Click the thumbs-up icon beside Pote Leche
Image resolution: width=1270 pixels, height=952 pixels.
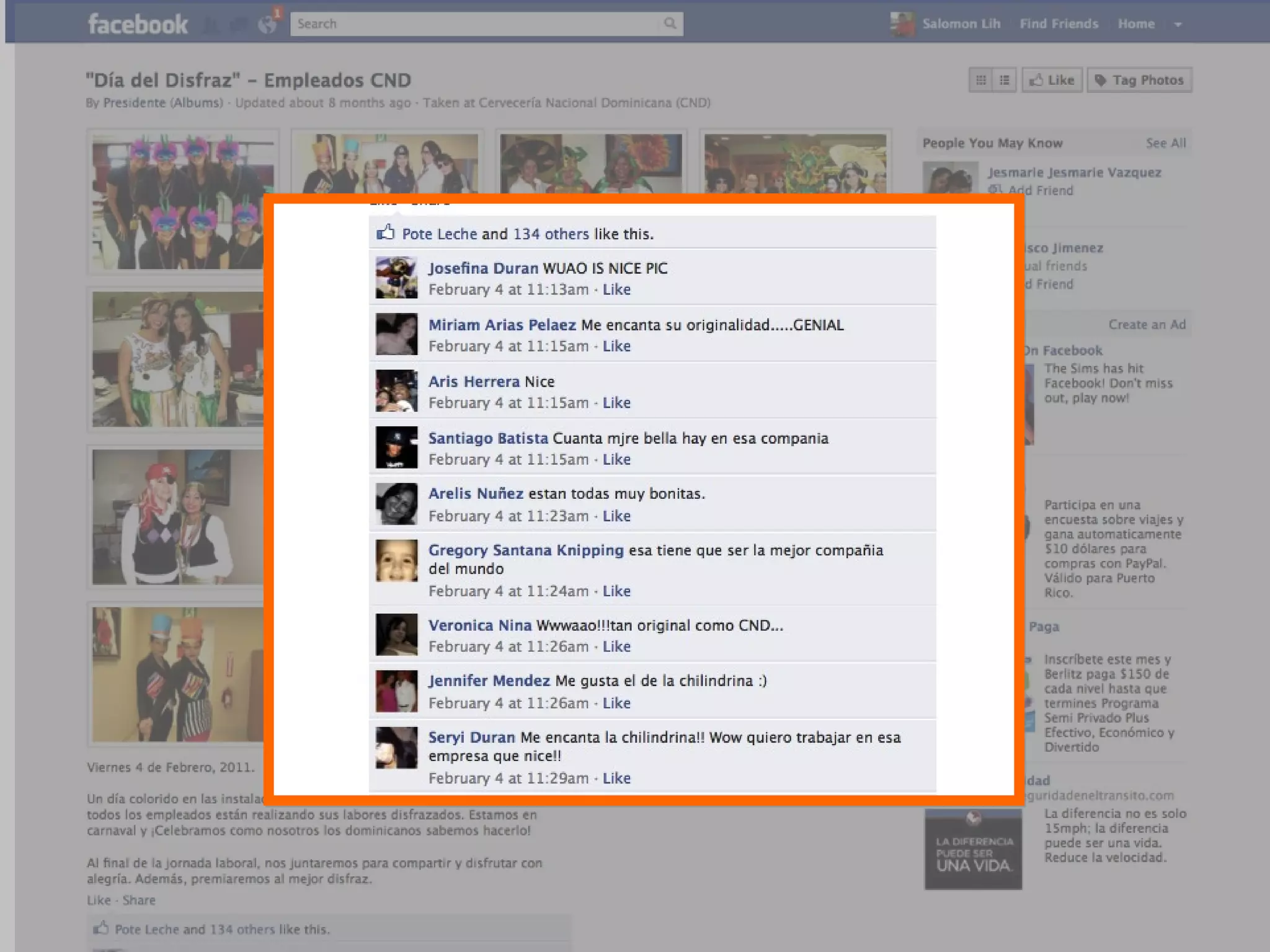pos(385,233)
